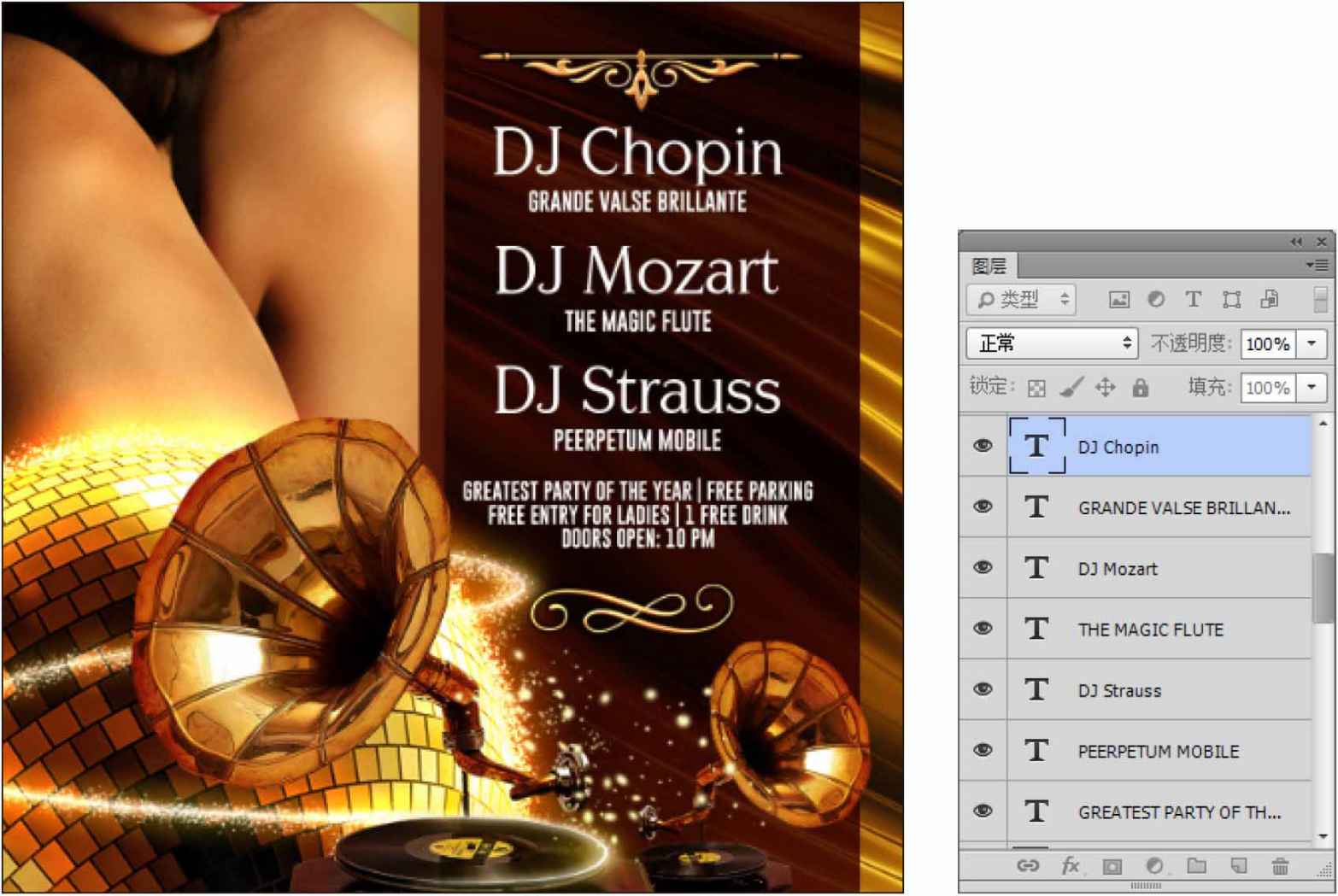Click the THE MAGIC FLUTE layer thumbnail

click(x=1037, y=628)
